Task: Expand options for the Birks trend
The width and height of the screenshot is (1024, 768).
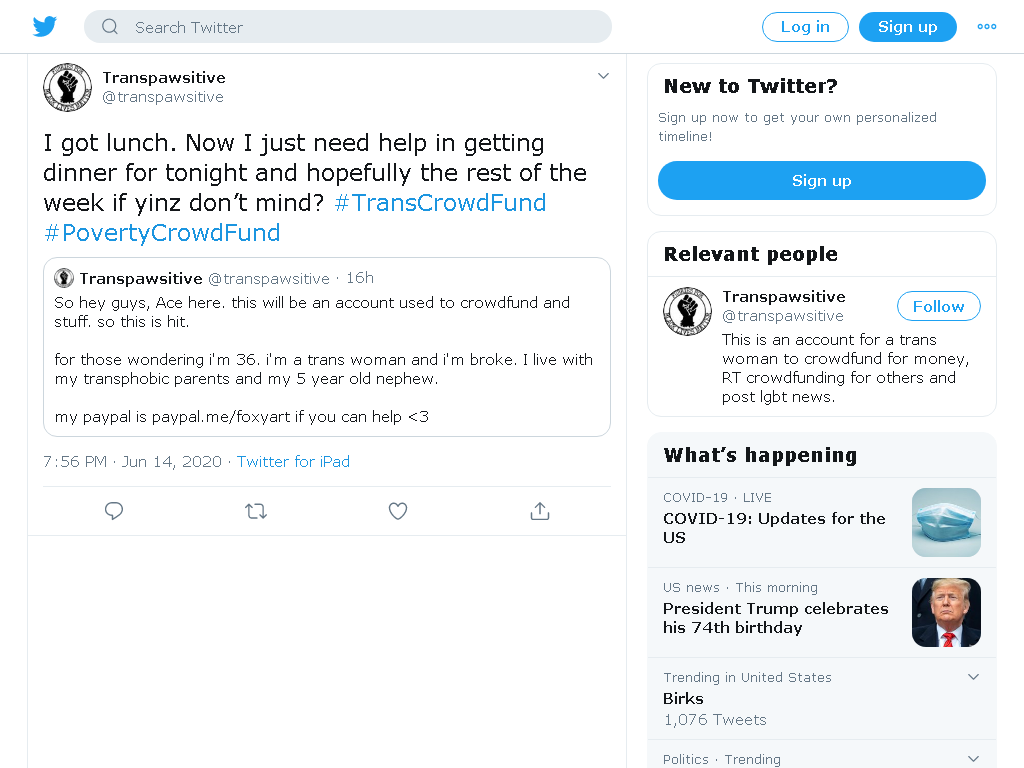Action: [x=973, y=677]
